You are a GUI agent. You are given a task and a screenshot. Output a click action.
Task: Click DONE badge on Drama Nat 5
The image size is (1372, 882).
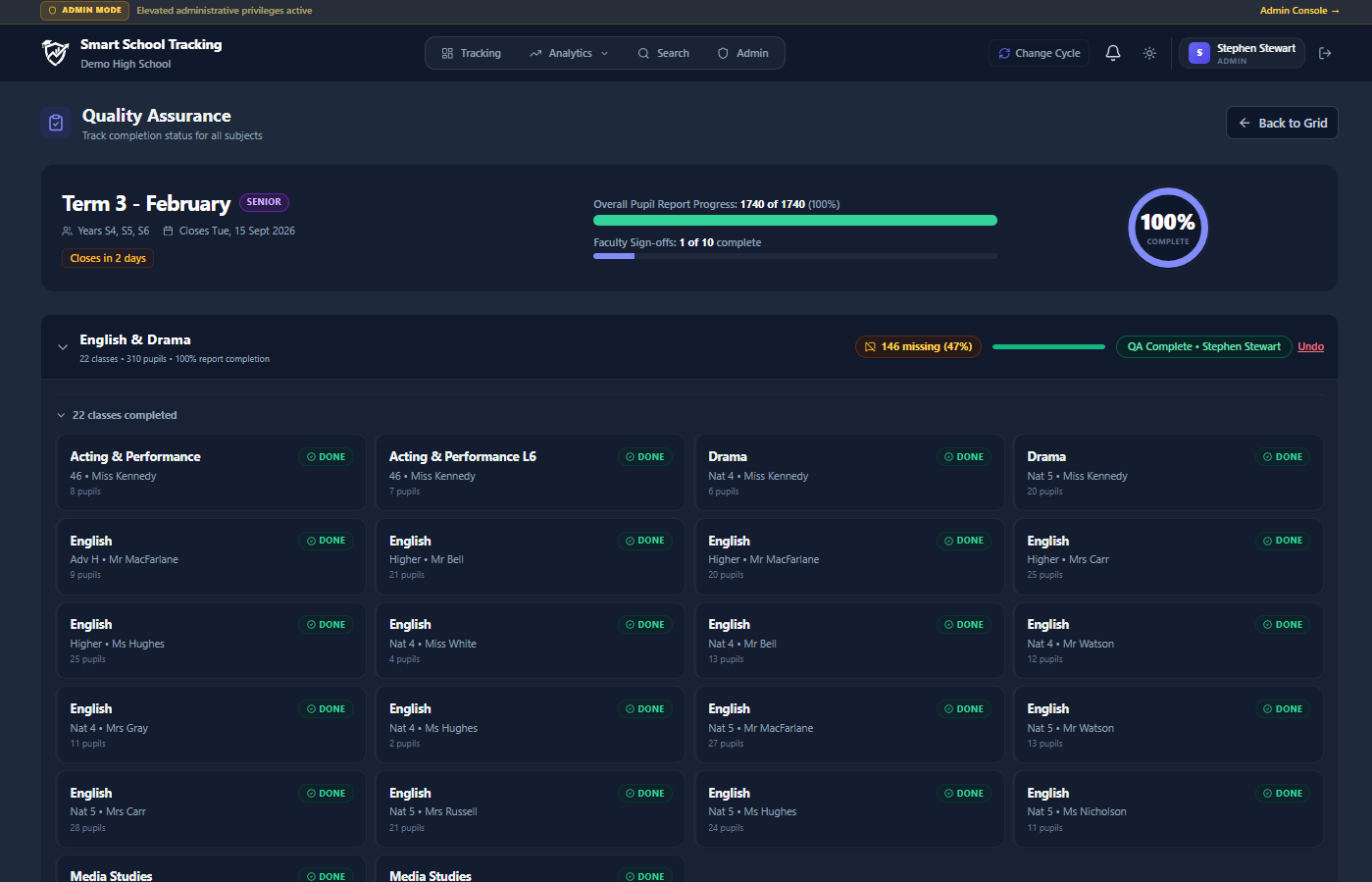tap(1283, 457)
